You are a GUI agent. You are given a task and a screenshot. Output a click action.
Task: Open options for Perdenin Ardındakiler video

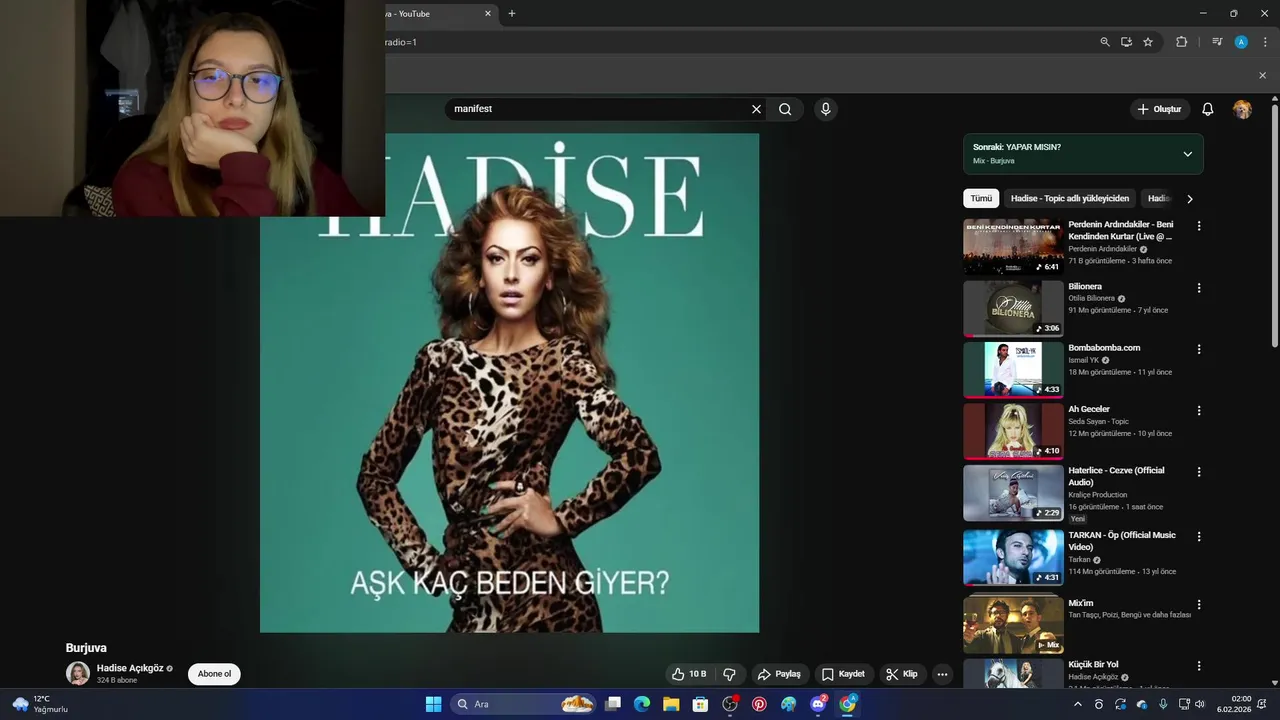pyautogui.click(x=1199, y=226)
